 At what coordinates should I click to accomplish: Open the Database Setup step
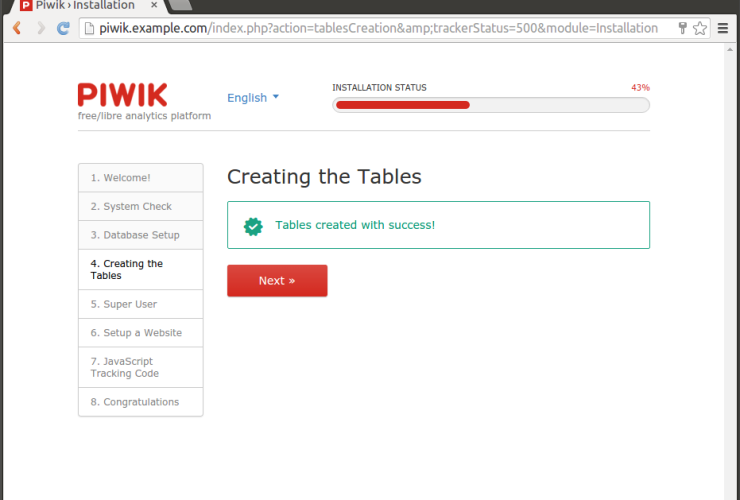(135, 235)
